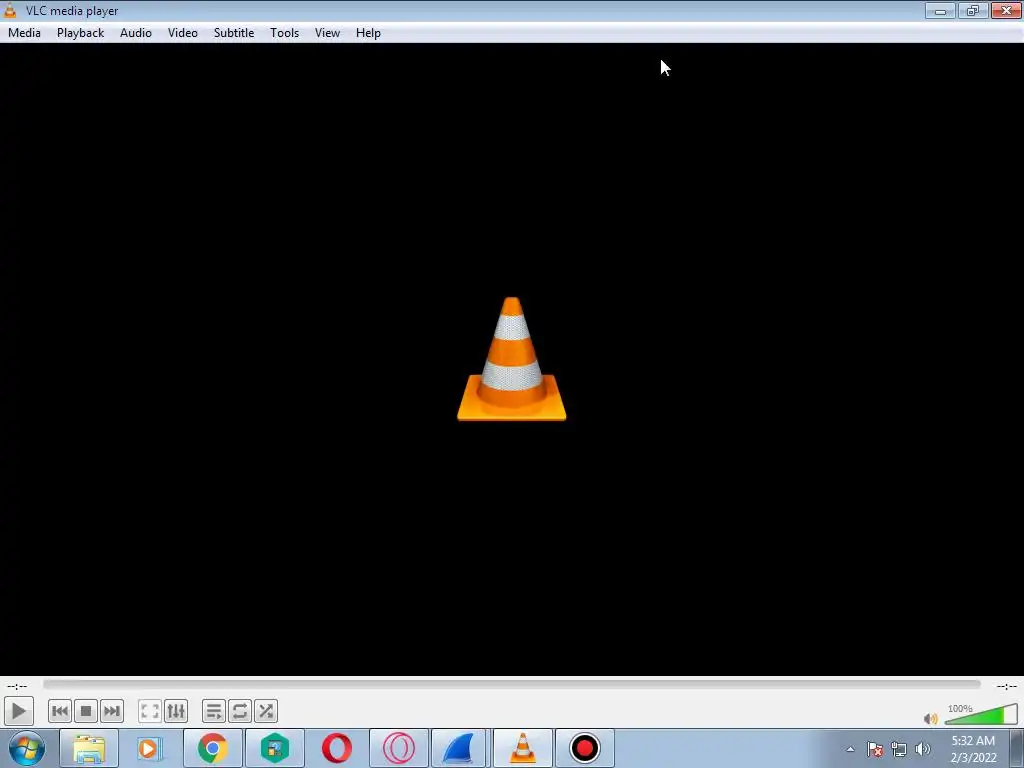Stop playback with the stop button
The height and width of the screenshot is (768, 1024).
[86, 711]
